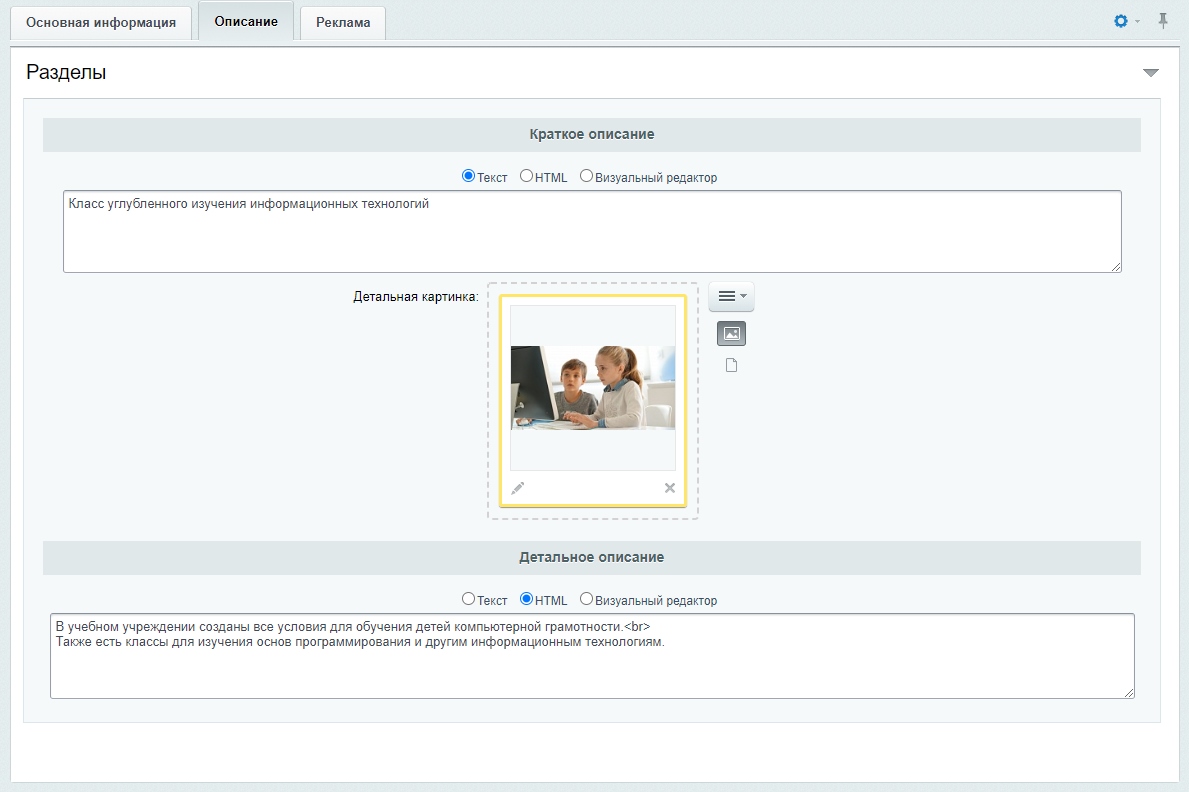The height and width of the screenshot is (792, 1189).
Task: Select Визуальный редактор for Детальное описание
Action: click(586, 599)
